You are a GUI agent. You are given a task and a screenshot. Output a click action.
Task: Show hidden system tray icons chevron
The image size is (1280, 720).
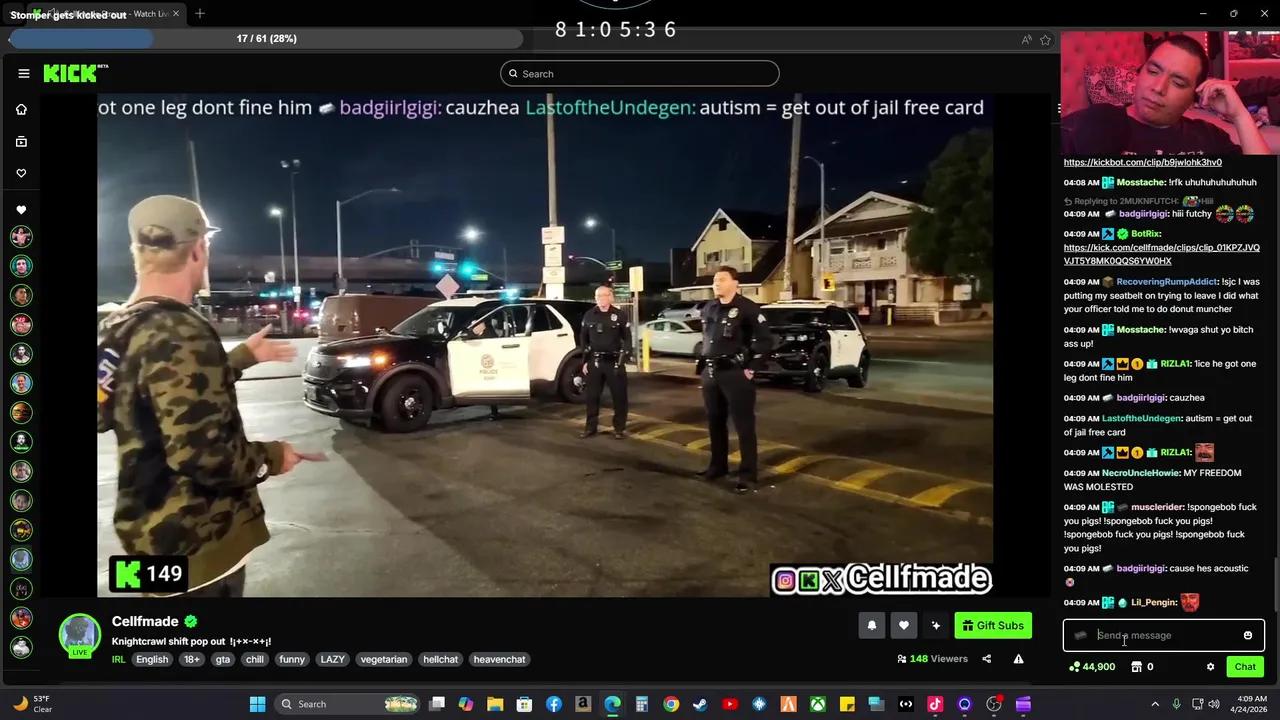pos(1153,704)
